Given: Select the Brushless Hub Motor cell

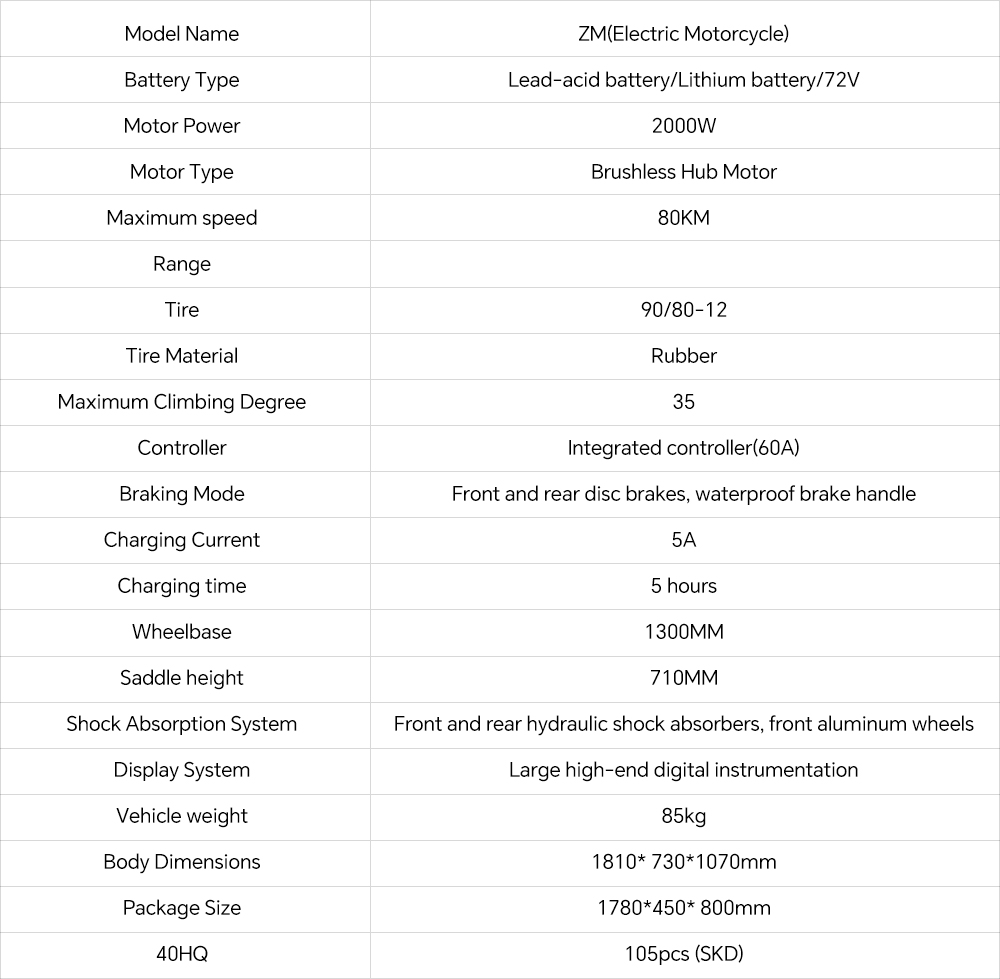Looking at the screenshot, I should (x=684, y=172).
